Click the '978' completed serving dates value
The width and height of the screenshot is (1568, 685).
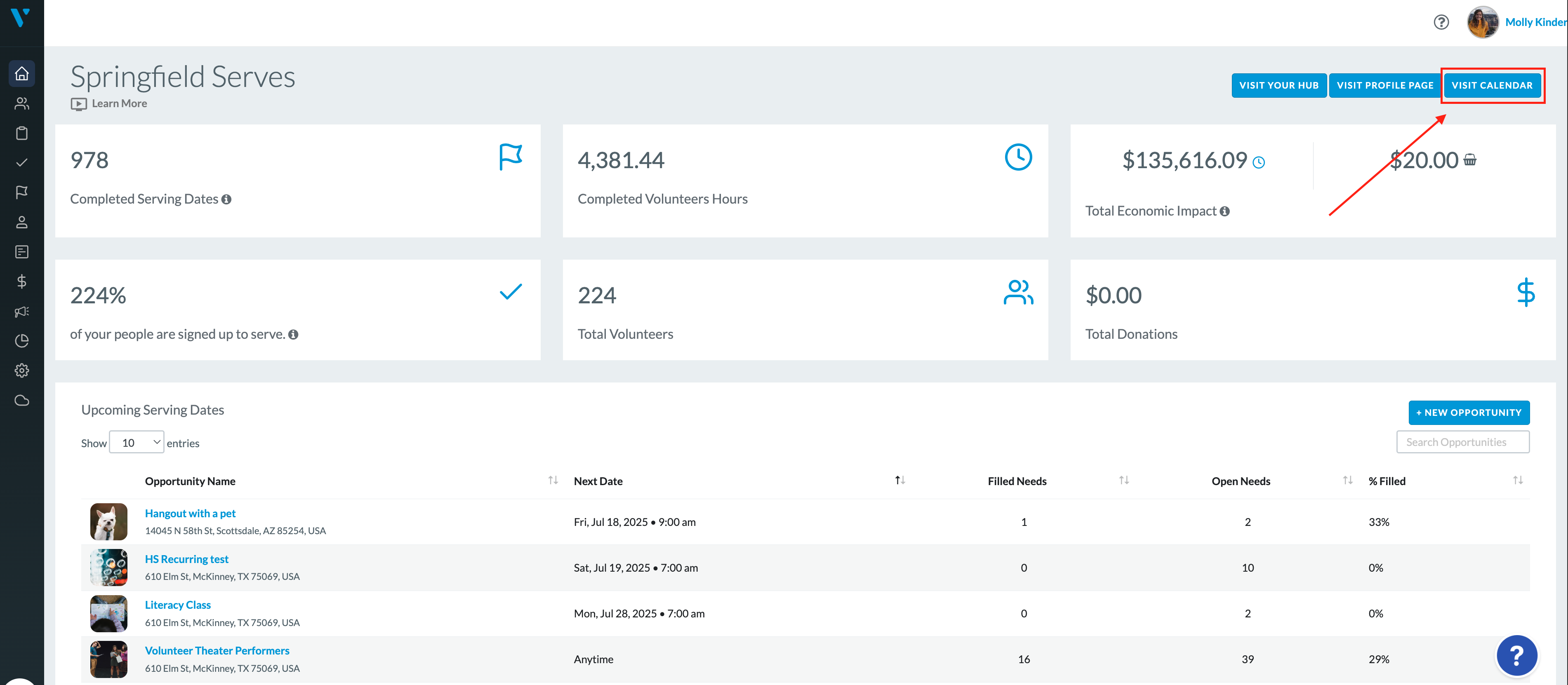click(89, 161)
